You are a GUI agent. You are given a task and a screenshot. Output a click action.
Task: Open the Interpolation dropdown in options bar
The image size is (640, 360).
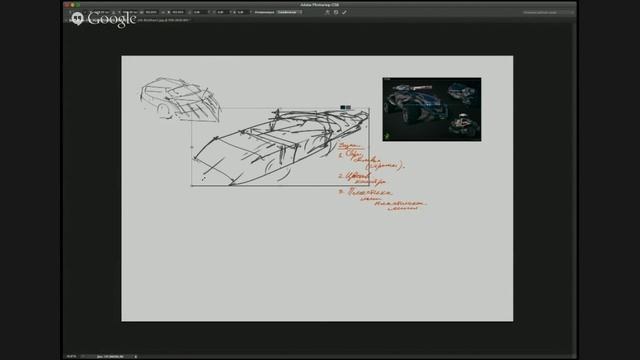(x=289, y=12)
